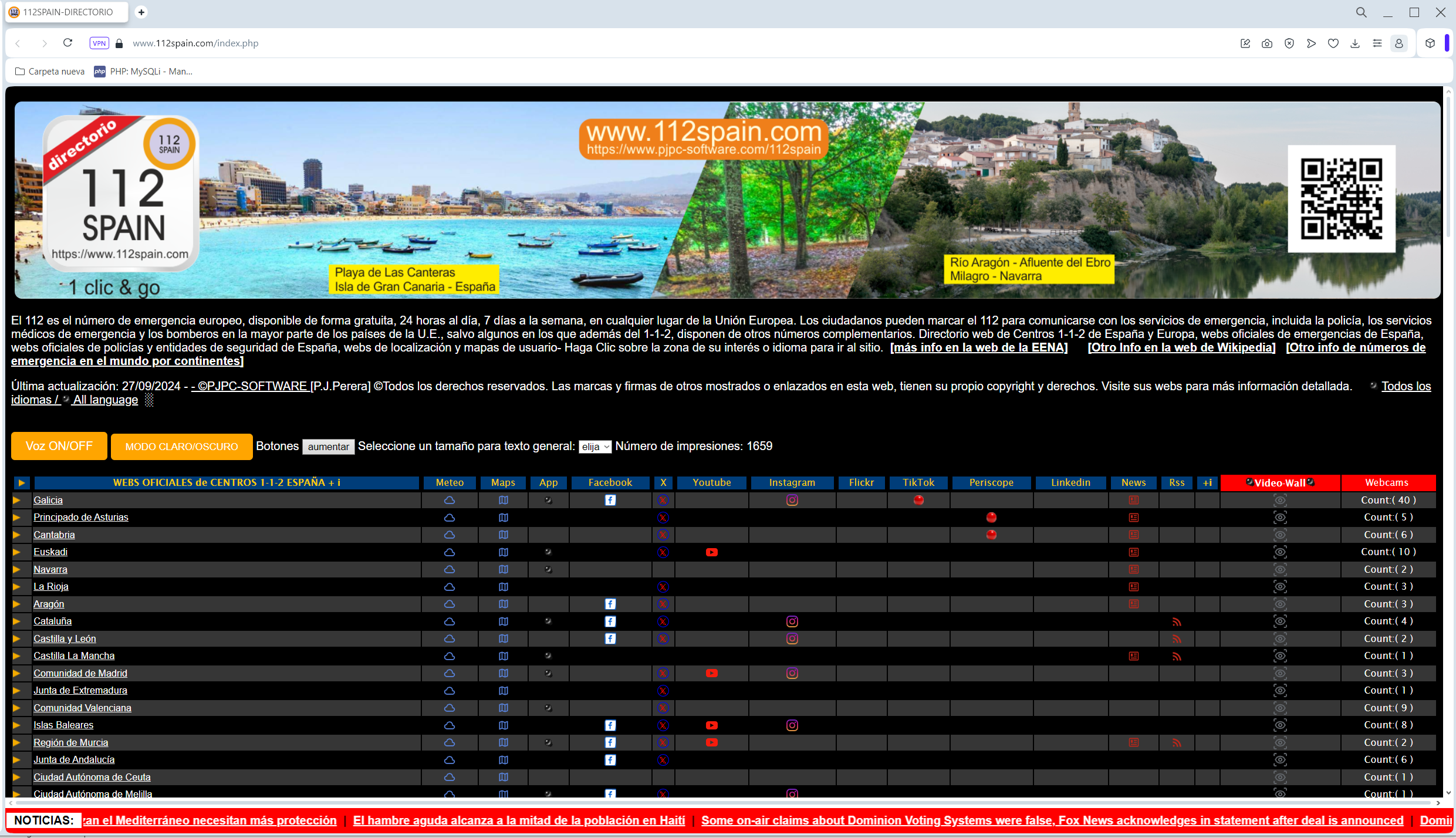Click the browser heart bookmark icon
This screenshot has height=838, width=1456.
pyautogui.click(x=1333, y=43)
